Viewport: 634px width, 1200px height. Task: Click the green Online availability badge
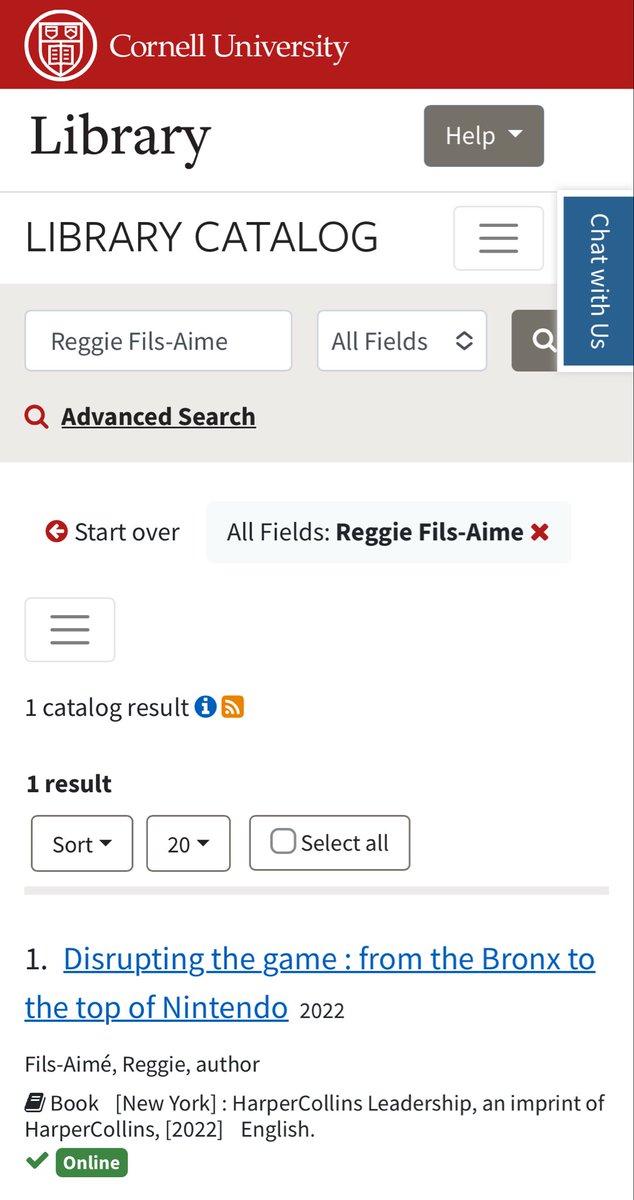point(92,1162)
